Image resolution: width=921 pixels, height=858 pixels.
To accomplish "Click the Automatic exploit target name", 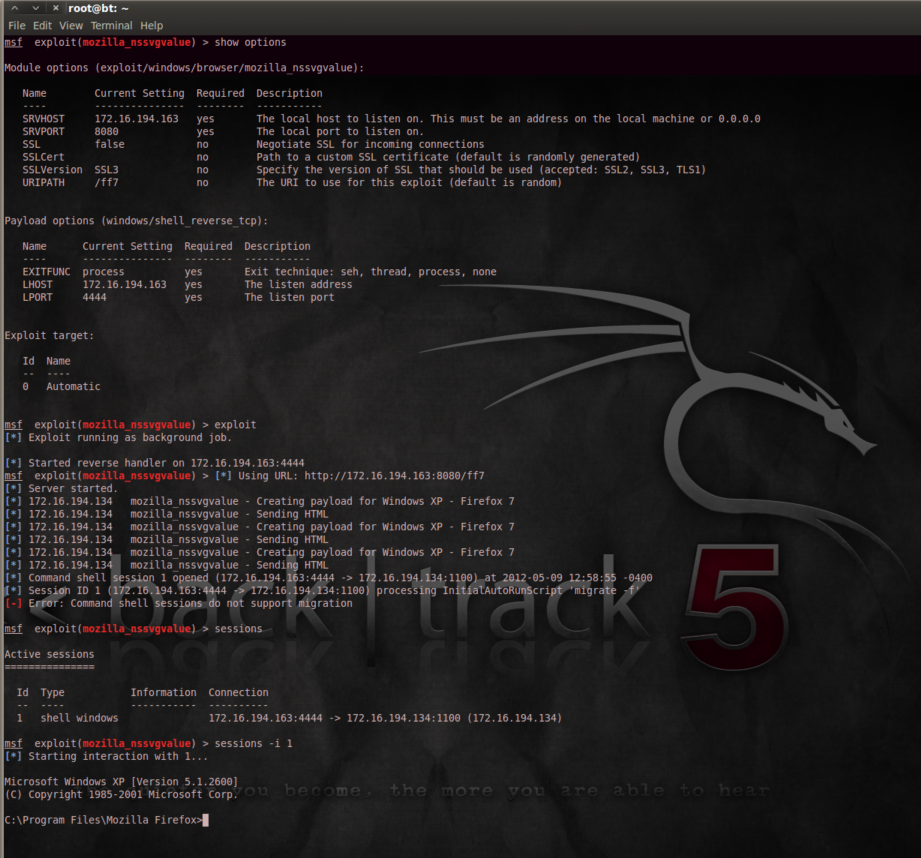I will click(x=73, y=386).
